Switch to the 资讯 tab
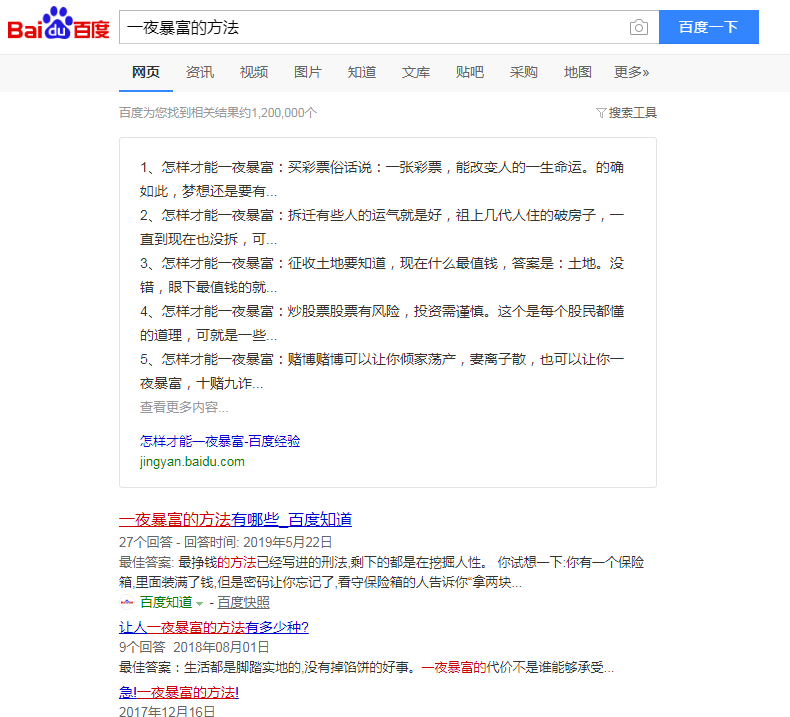The width and height of the screenshot is (790, 717). tap(200, 73)
